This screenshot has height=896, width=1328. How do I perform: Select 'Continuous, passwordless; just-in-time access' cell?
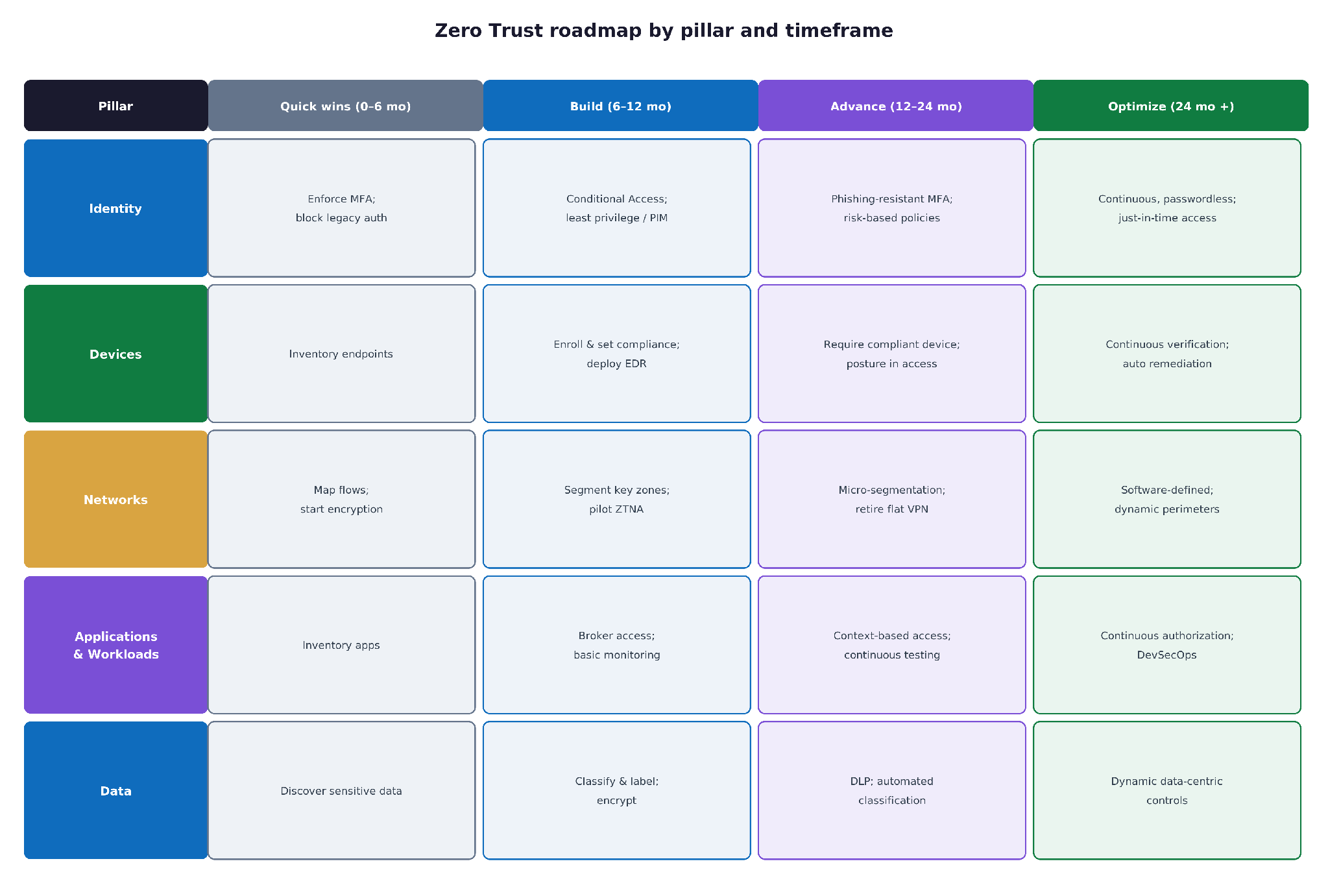pyautogui.click(x=1166, y=208)
